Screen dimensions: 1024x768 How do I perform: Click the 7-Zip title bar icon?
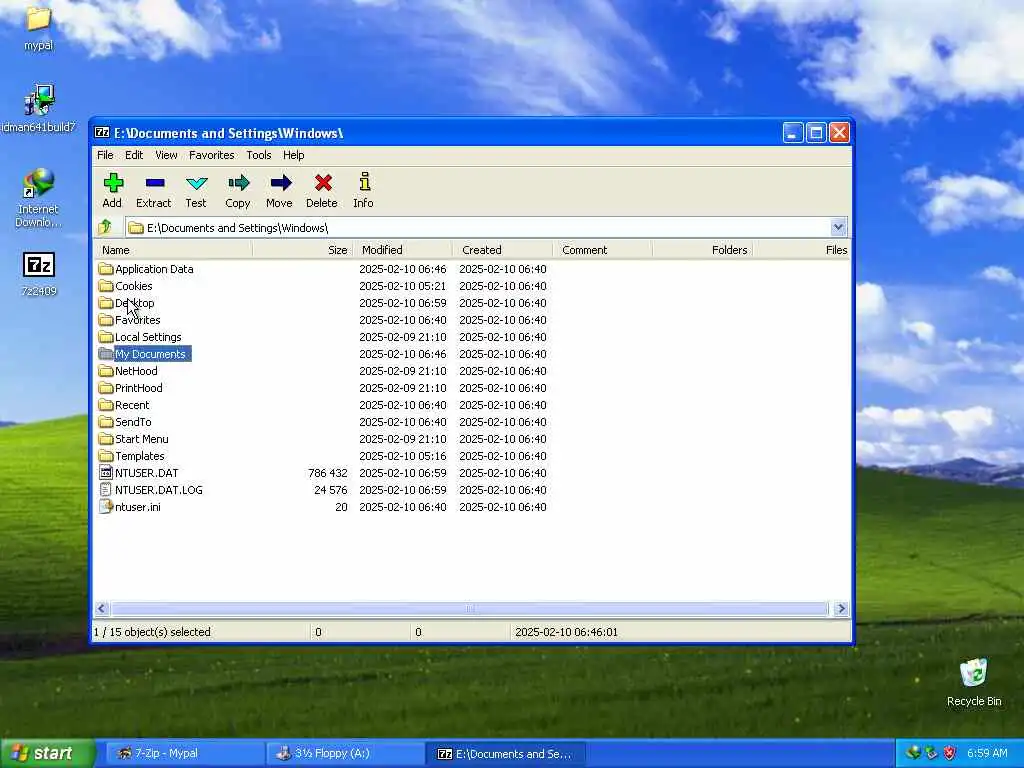[x=102, y=133]
